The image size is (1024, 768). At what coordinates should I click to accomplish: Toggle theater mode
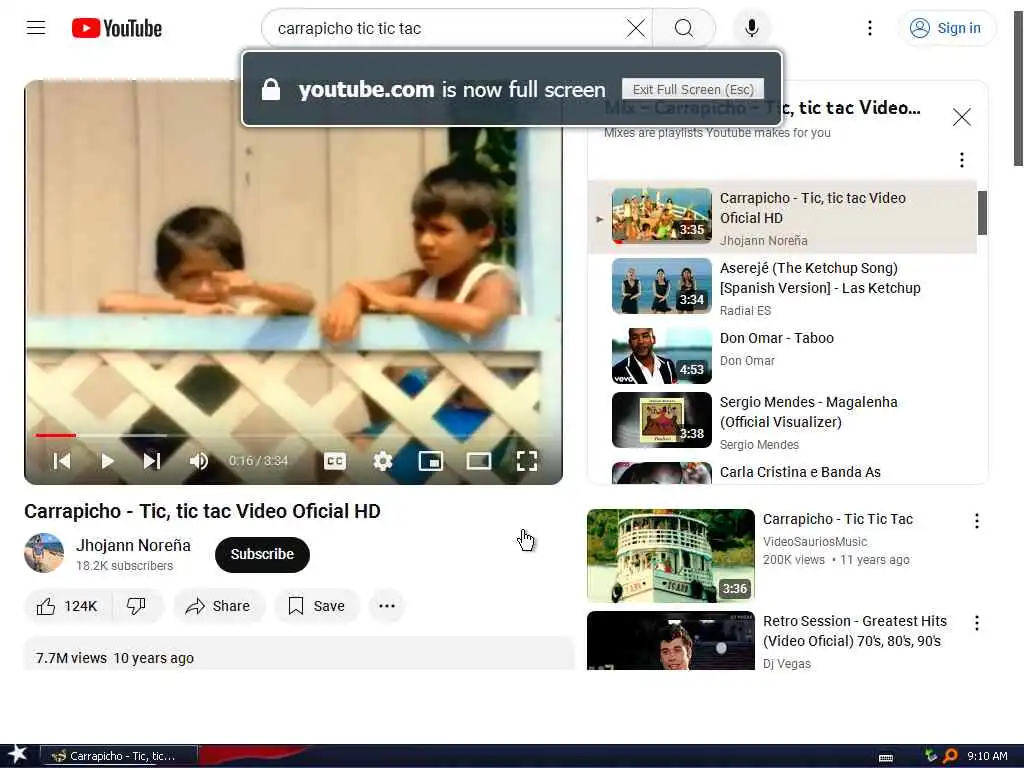point(479,461)
